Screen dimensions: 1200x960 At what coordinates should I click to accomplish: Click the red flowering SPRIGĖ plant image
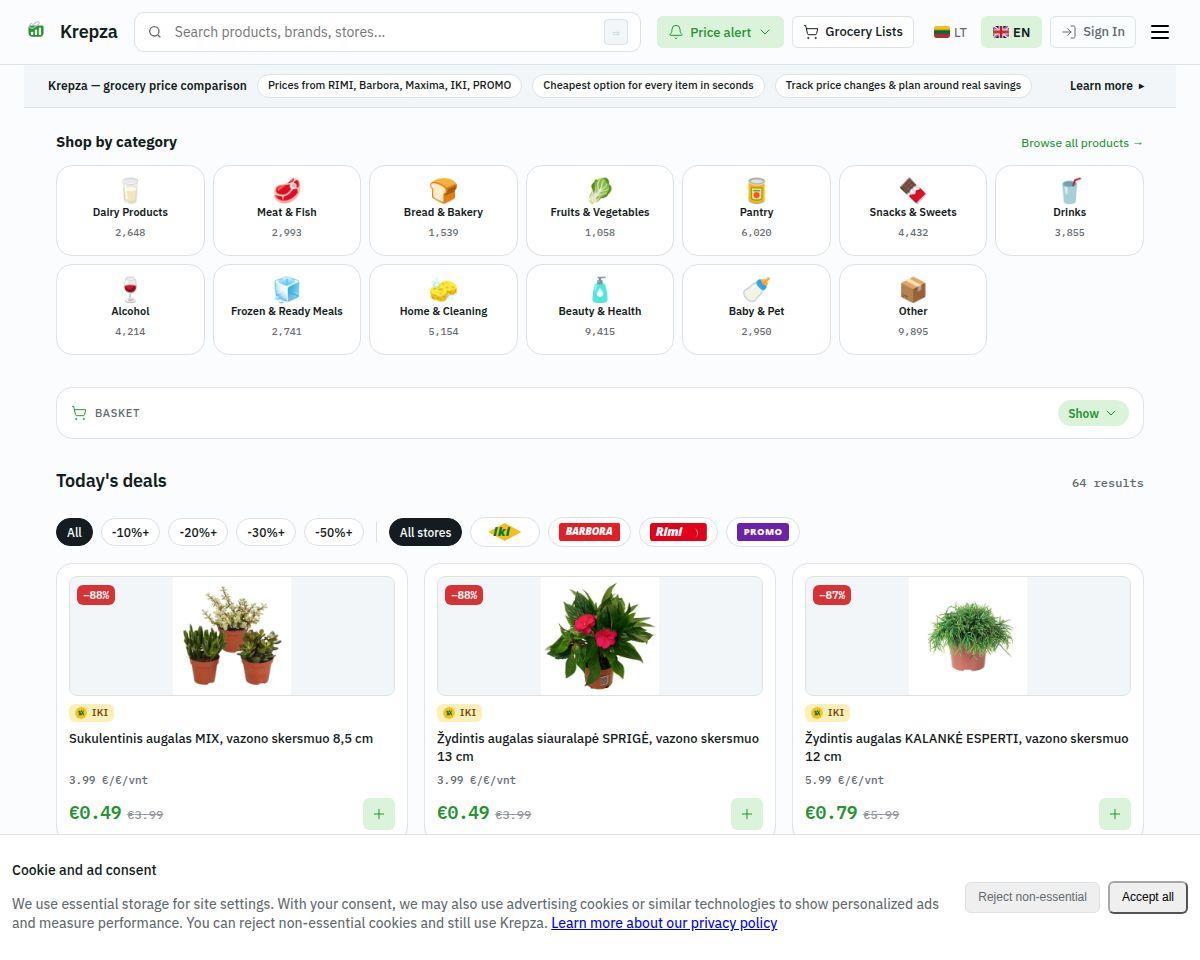coord(600,636)
